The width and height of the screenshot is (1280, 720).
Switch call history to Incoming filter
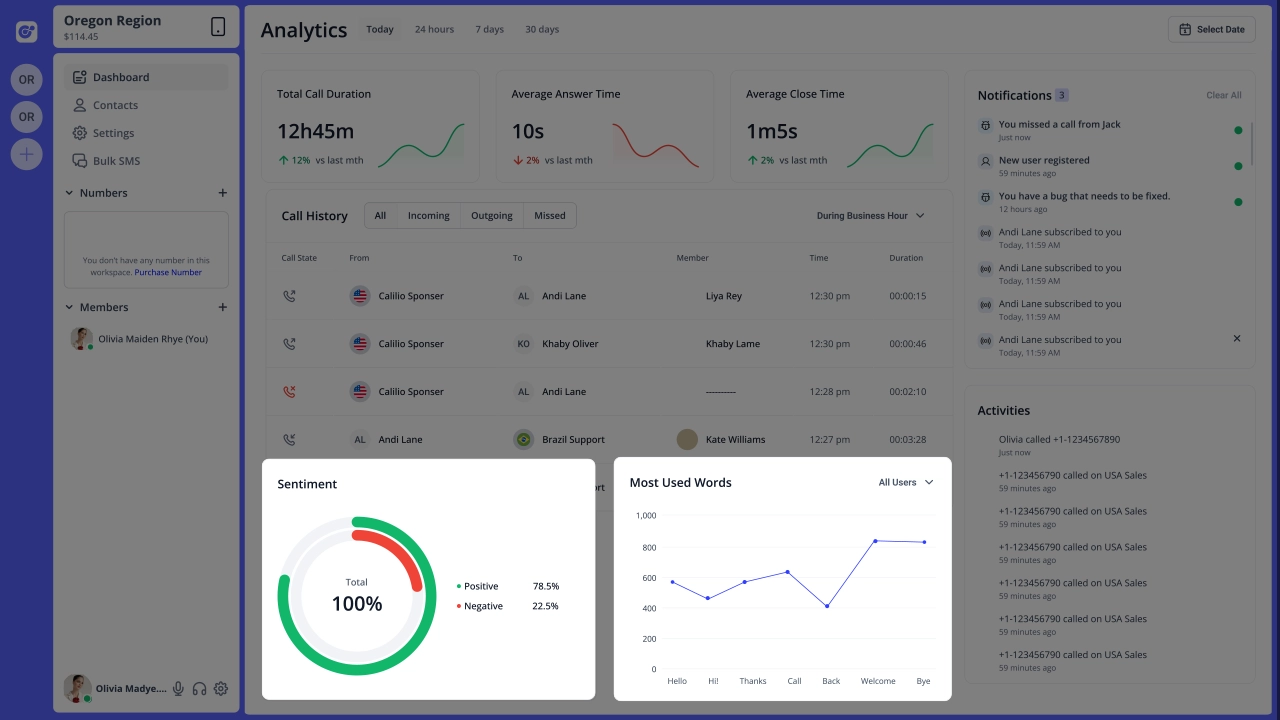(428, 216)
